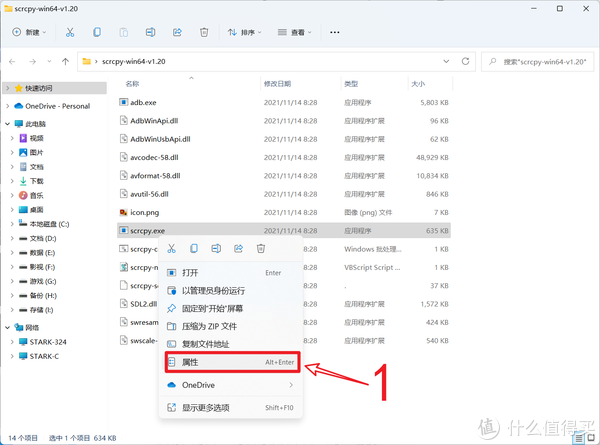This screenshot has width=600, height=445.
Task: Select 视频 in navigation pane
Action: click(x=37, y=138)
